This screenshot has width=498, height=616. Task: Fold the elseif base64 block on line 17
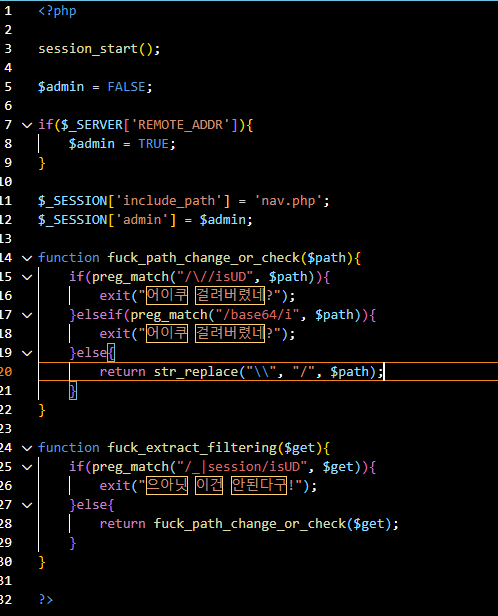27,315
